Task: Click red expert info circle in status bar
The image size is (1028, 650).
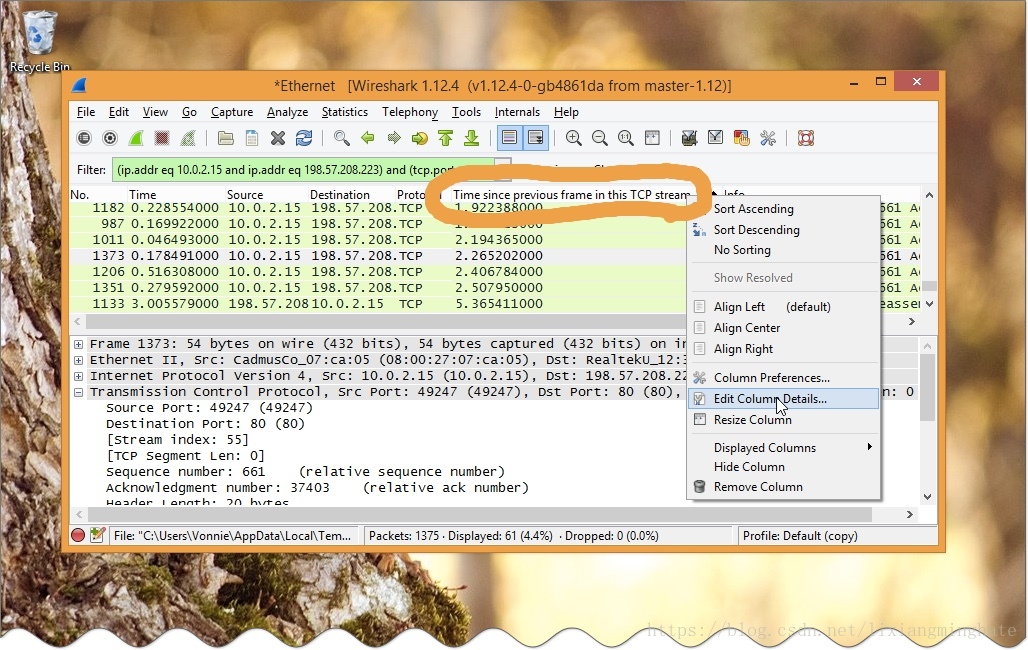Action: tap(78, 535)
